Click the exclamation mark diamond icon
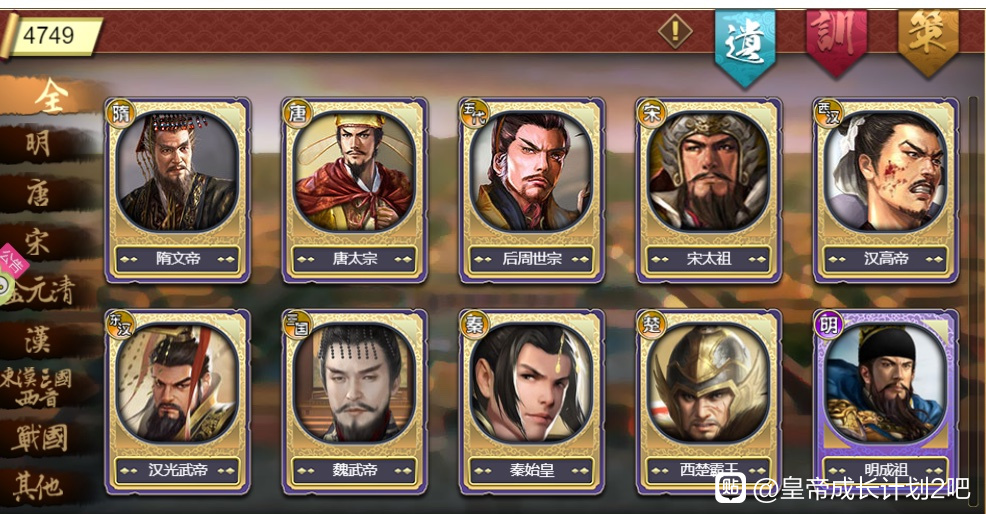Image resolution: width=986 pixels, height=514 pixels. click(x=675, y=30)
